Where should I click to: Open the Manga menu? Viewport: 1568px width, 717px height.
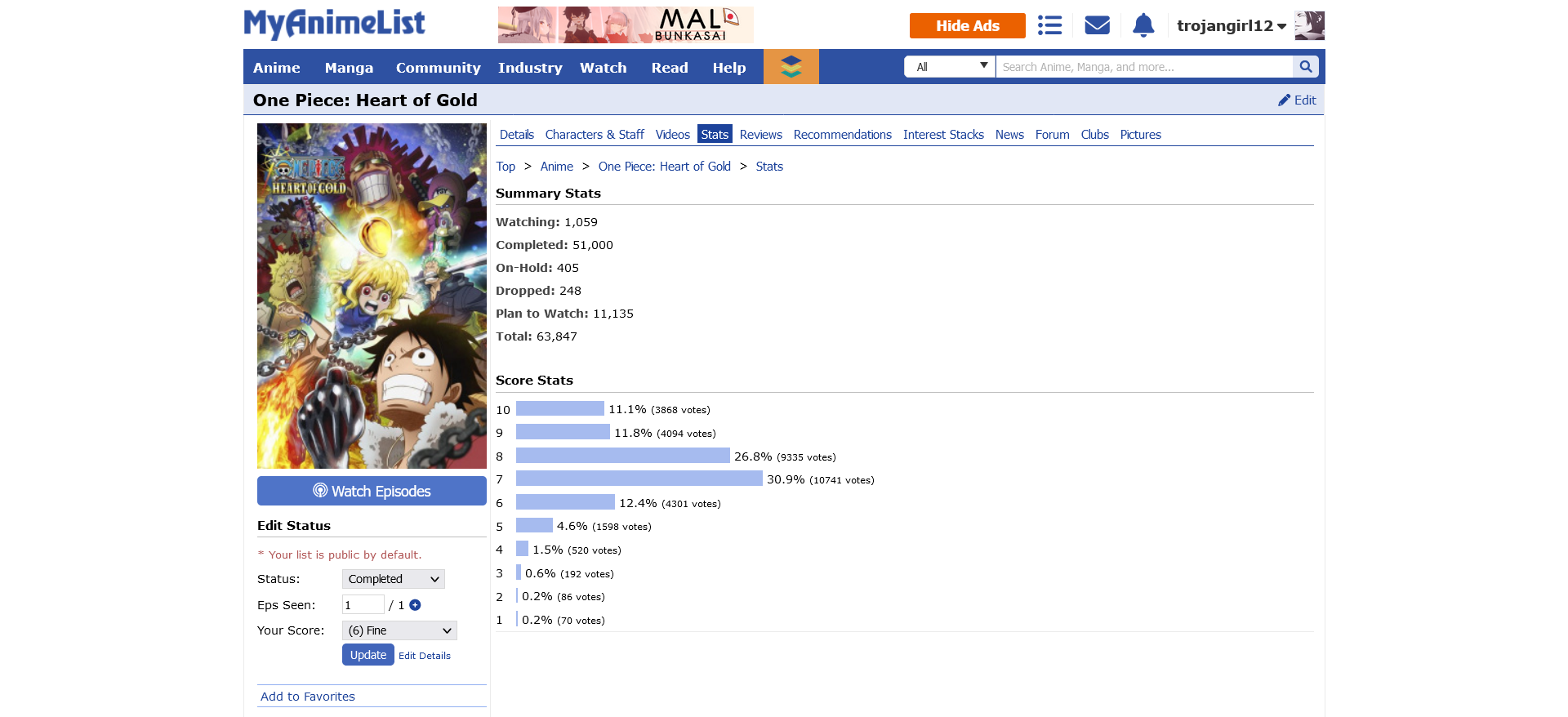349,68
